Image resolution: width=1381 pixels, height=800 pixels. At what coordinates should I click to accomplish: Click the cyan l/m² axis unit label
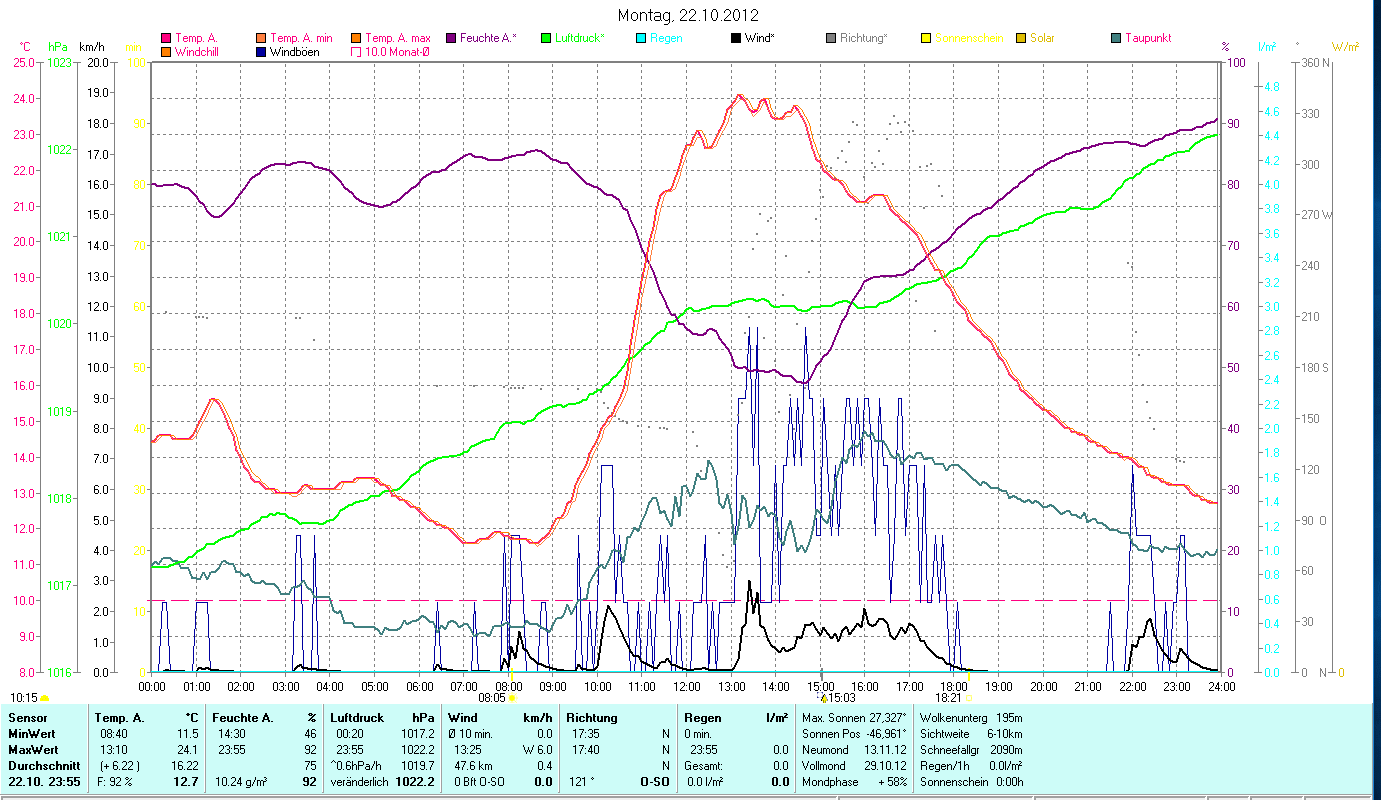pyautogui.click(x=1266, y=47)
